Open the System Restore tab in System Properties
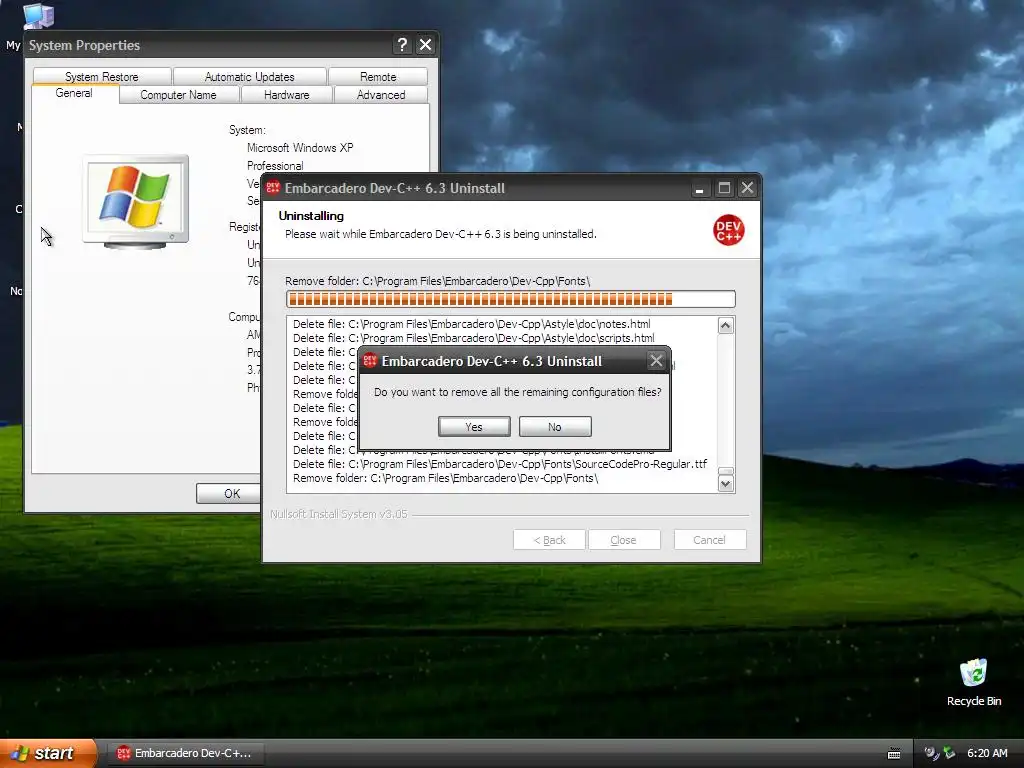This screenshot has height=768, width=1024. click(x=102, y=76)
